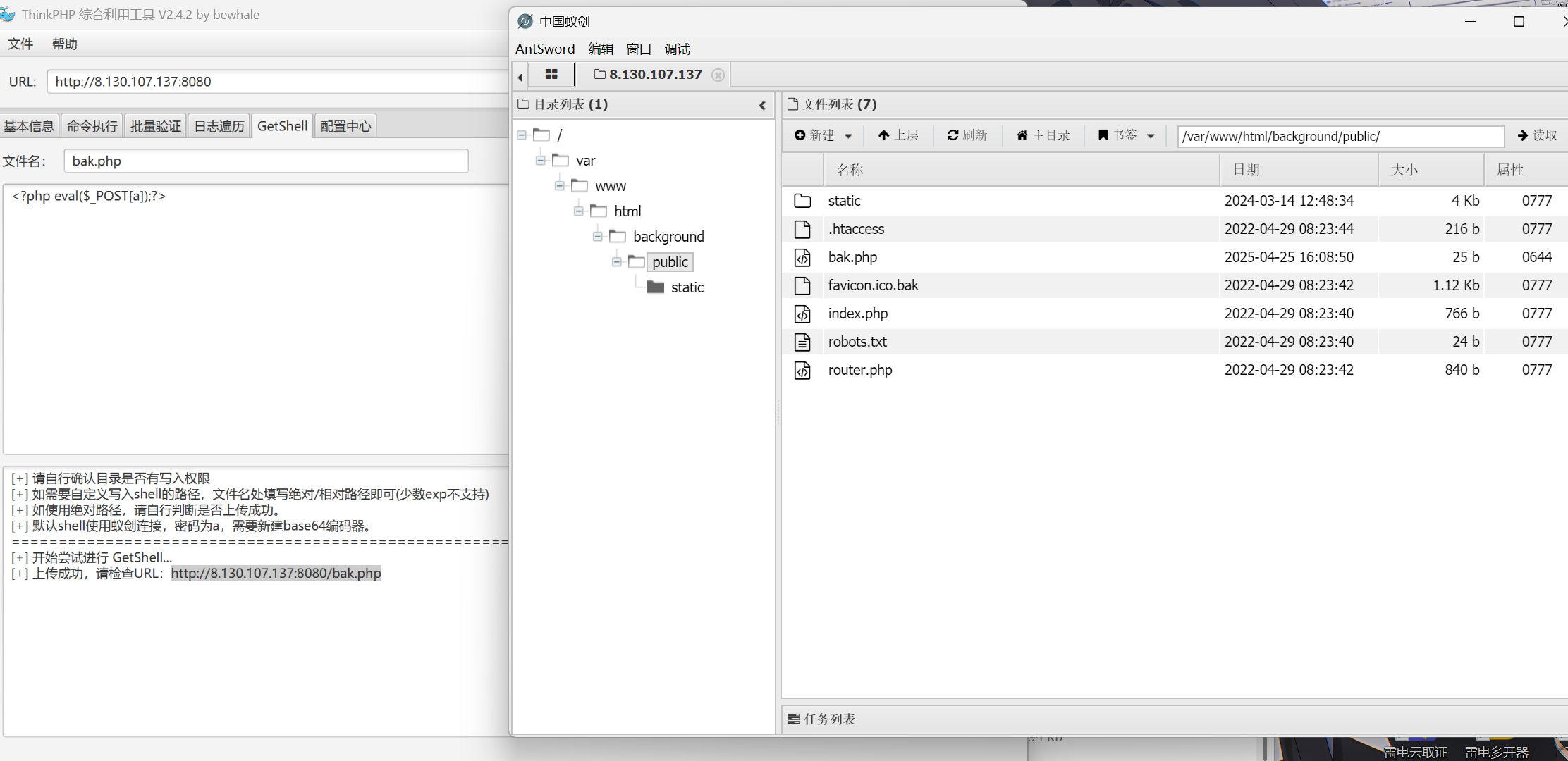Click the 文件名 bak.php input field
The width and height of the screenshot is (1568, 761).
[266, 161]
